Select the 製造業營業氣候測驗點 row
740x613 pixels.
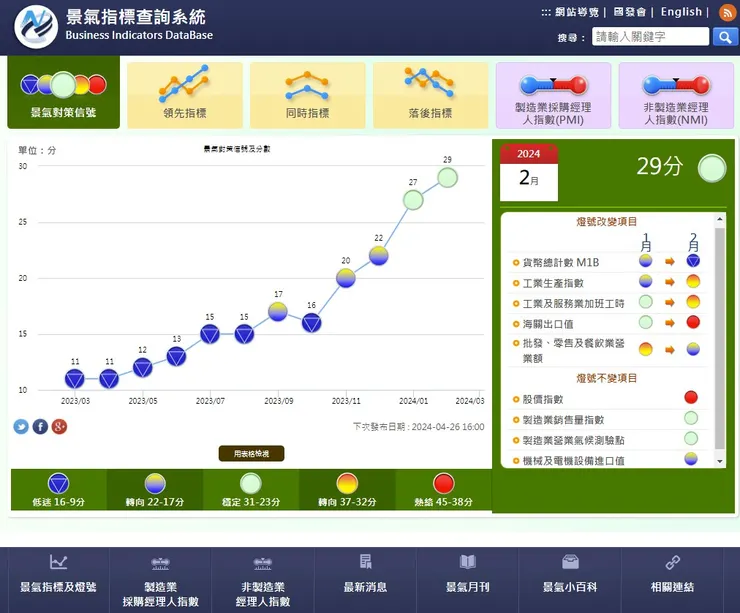608,440
